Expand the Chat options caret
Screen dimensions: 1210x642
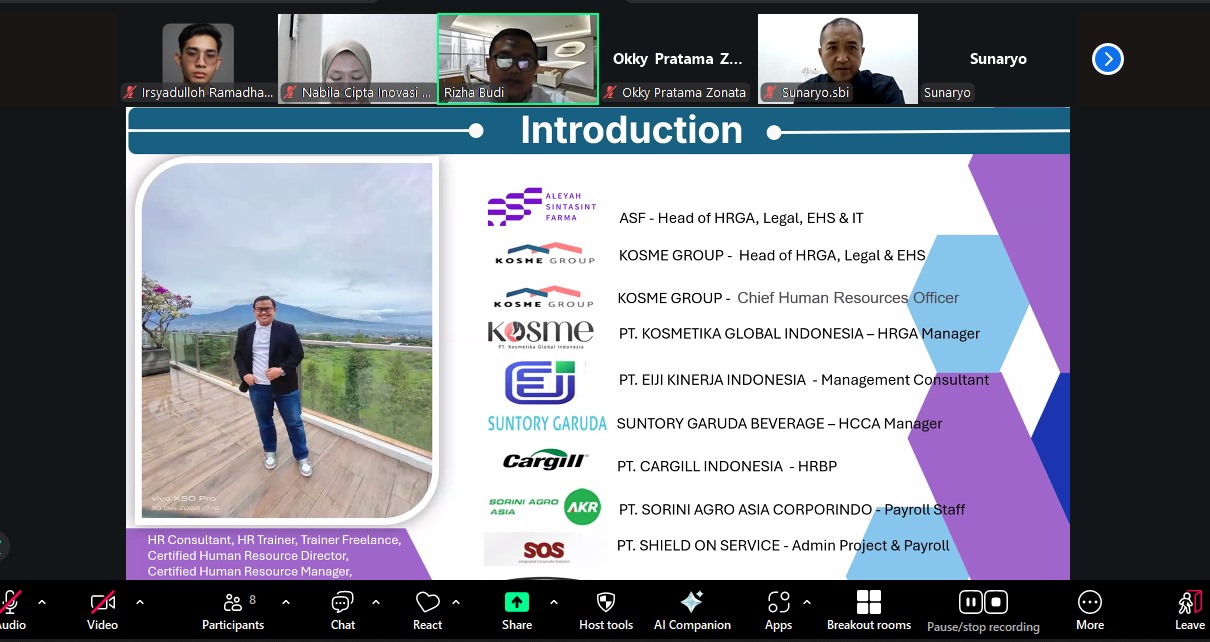(x=376, y=602)
